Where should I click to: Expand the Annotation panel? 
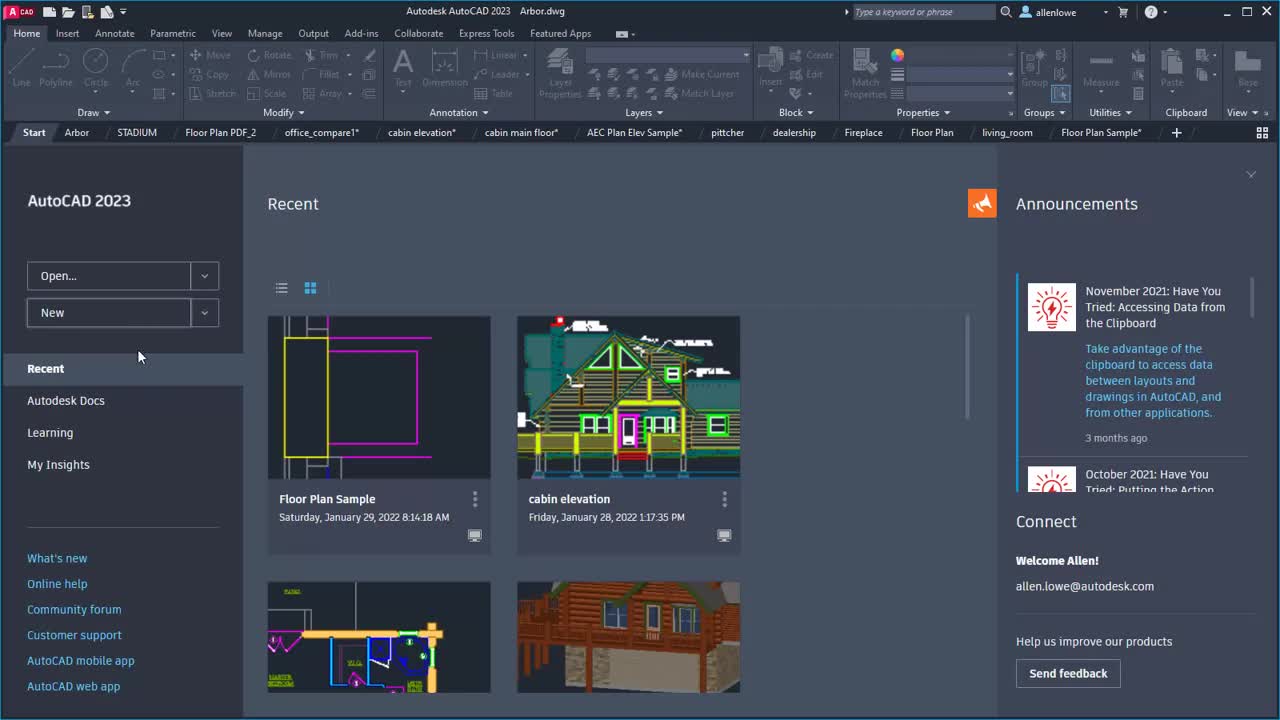pos(458,112)
